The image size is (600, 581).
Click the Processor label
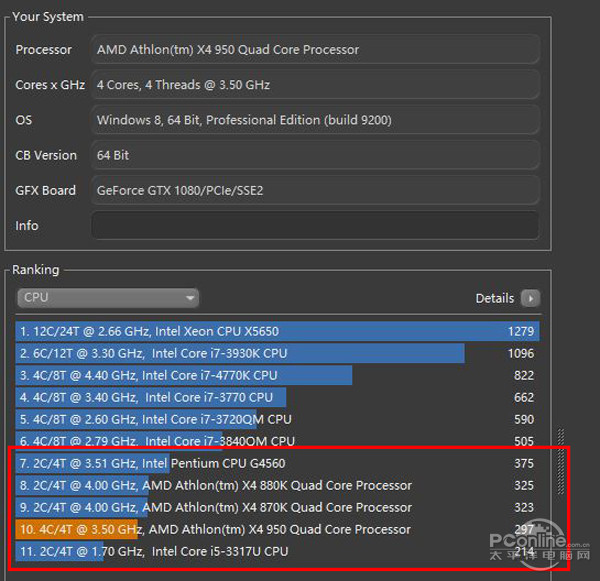[44, 50]
